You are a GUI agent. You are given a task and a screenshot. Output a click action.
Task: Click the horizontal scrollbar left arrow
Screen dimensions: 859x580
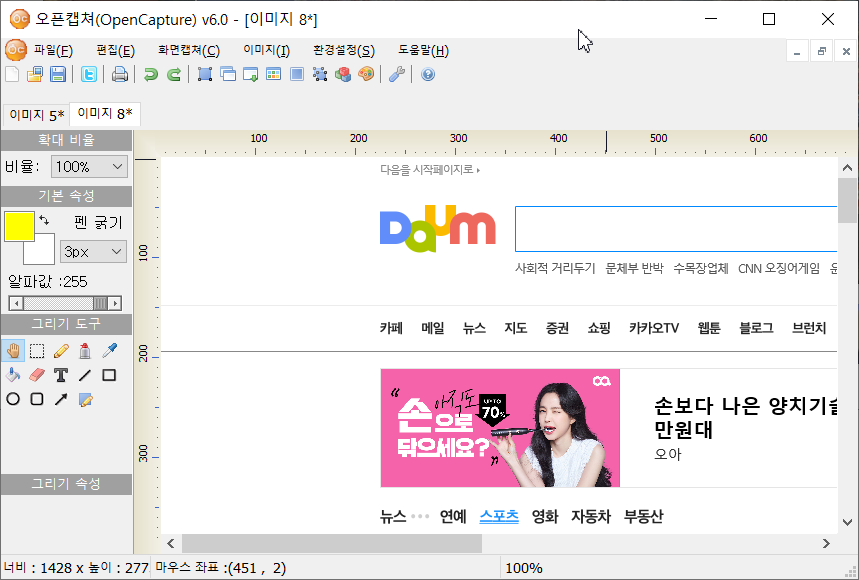pos(171,543)
